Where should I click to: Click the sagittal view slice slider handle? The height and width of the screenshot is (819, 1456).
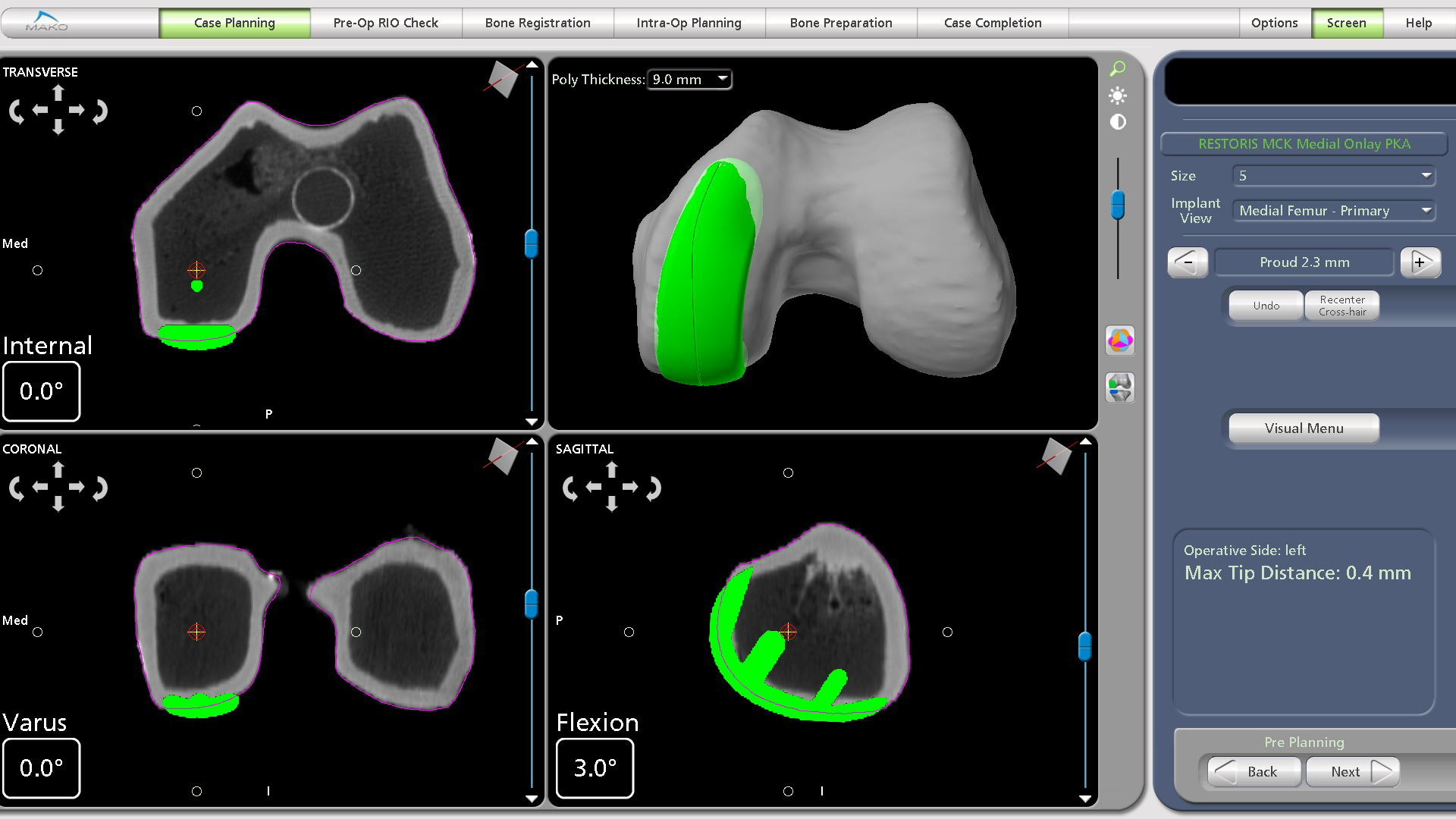tap(1085, 646)
